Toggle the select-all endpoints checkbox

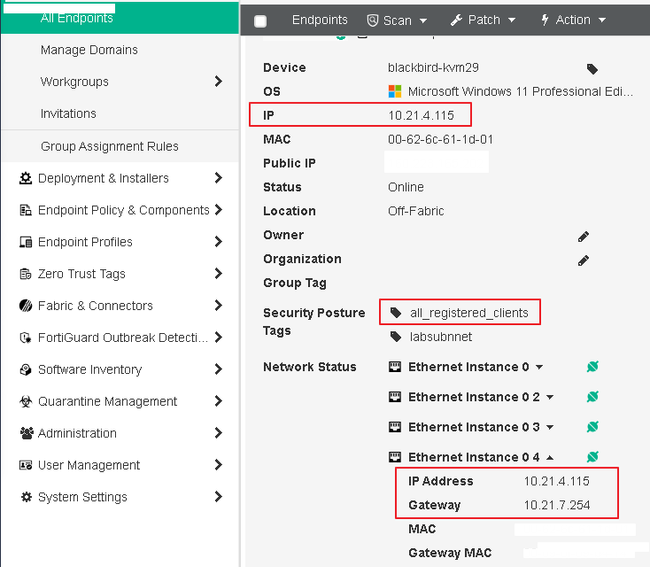pyautogui.click(x=261, y=21)
